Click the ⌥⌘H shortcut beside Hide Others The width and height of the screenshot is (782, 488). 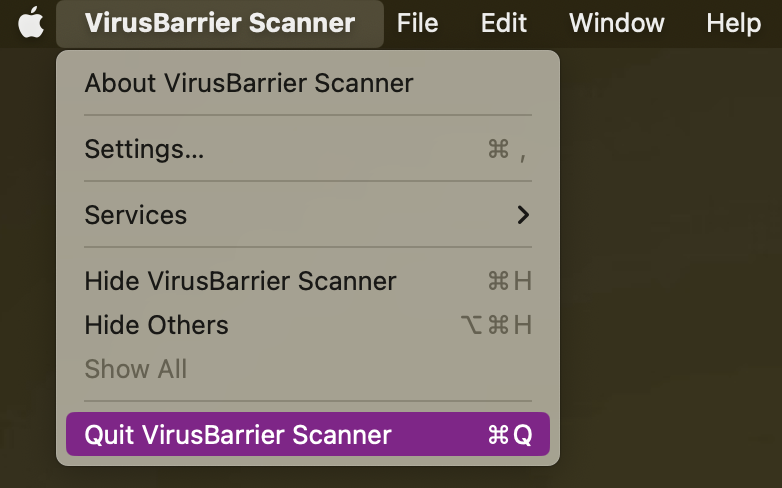click(x=496, y=325)
